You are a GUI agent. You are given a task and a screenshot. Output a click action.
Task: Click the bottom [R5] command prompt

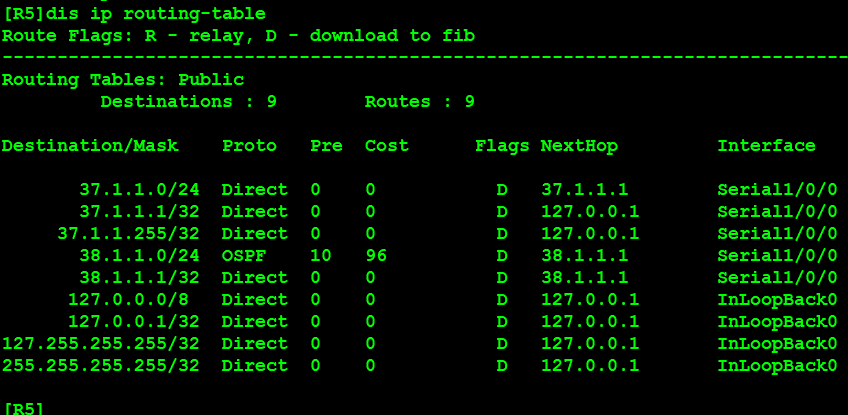pyautogui.click(x=23, y=409)
